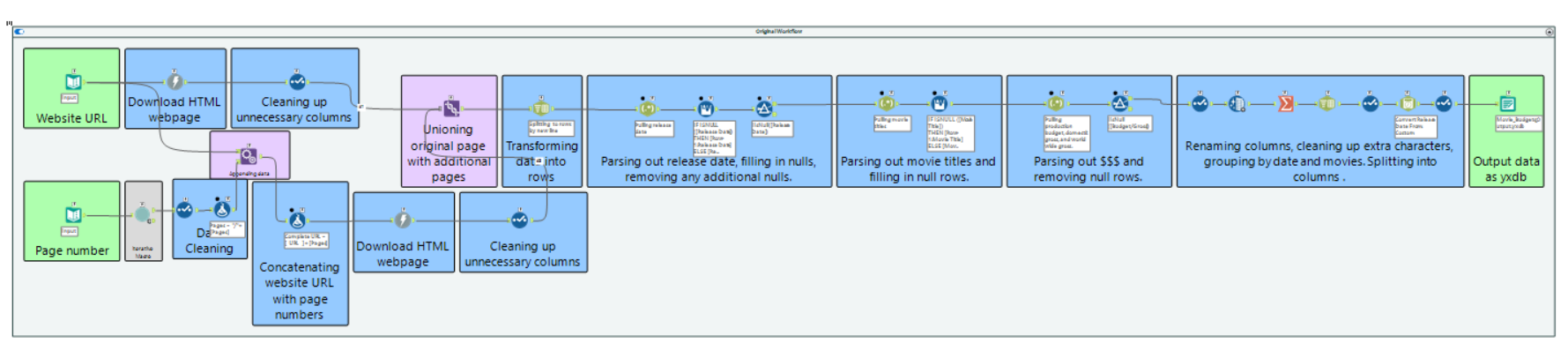Click the Multi-Row Formula tool for movie titles
The height and width of the screenshot is (351, 1568).
[940, 103]
